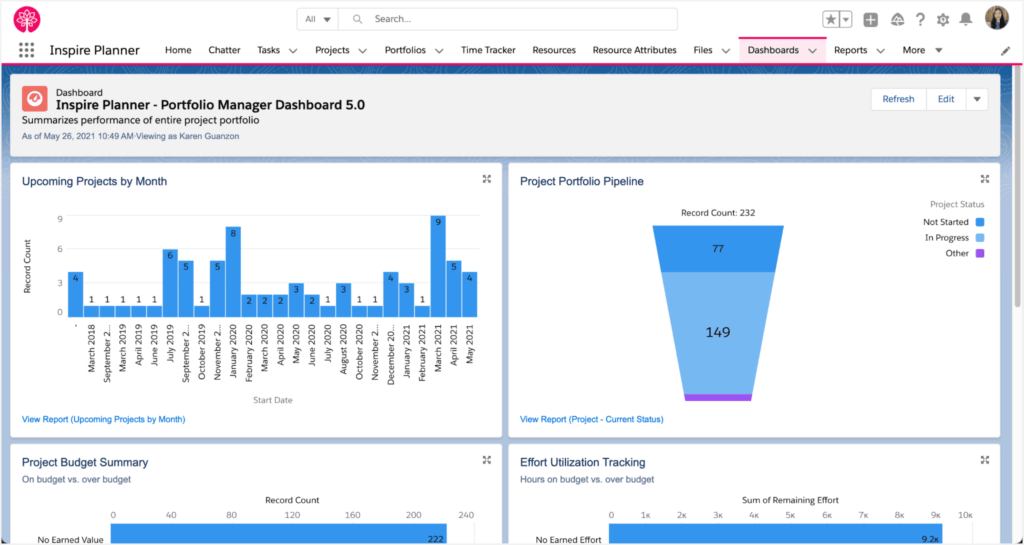Screen dimensions: 1024x545
Task: Open the All search scope dropdown
Action: (x=317, y=19)
